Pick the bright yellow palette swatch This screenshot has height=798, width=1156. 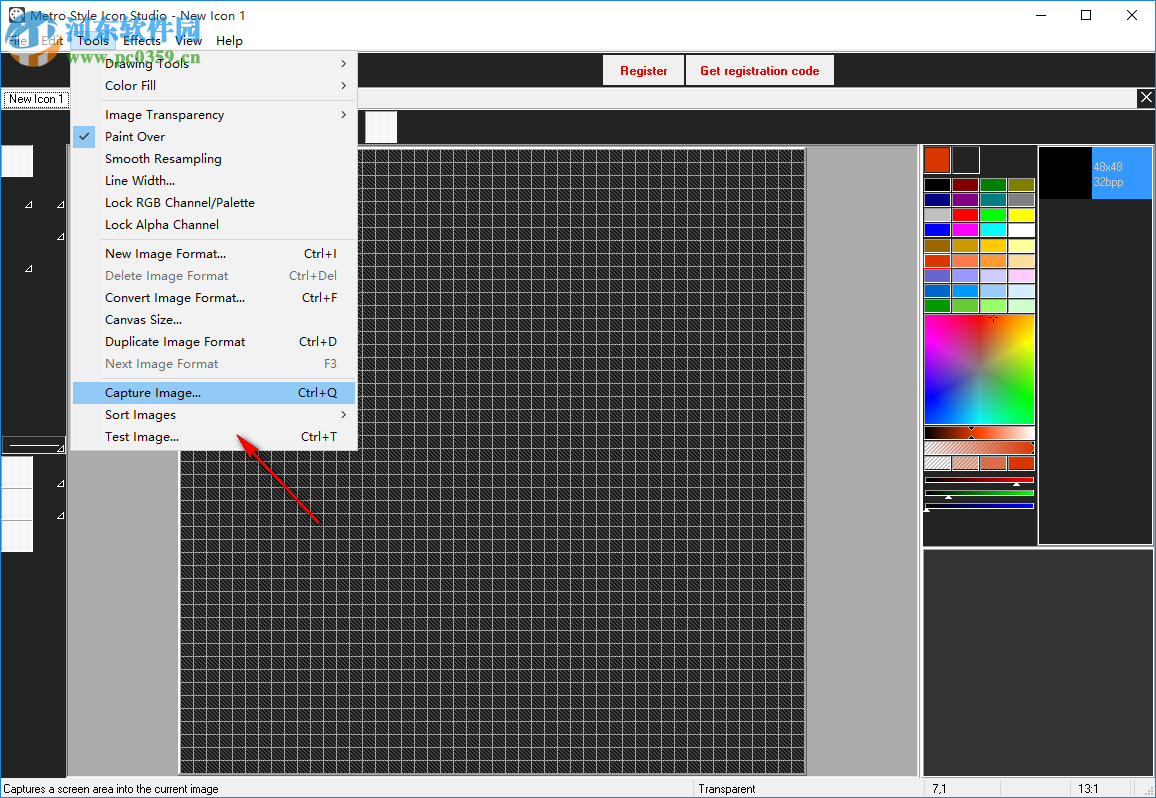(x=1021, y=215)
